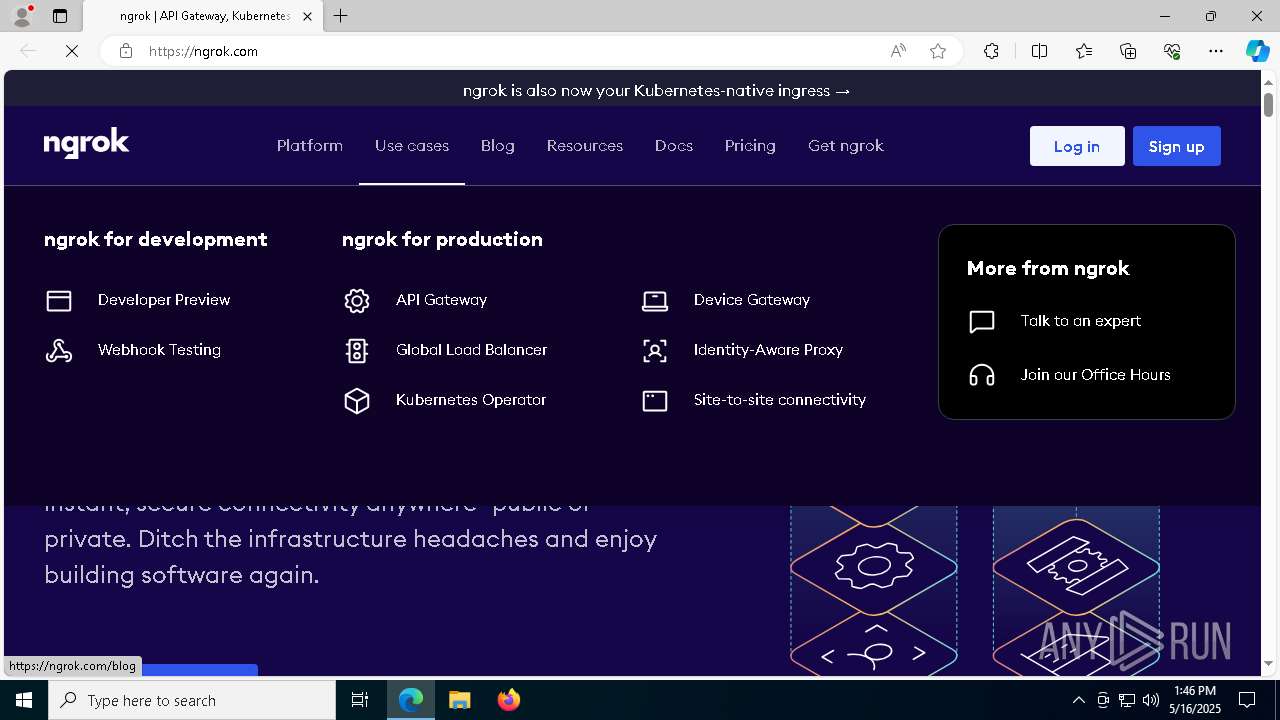Click the Webhook Testing icon

[59, 350]
